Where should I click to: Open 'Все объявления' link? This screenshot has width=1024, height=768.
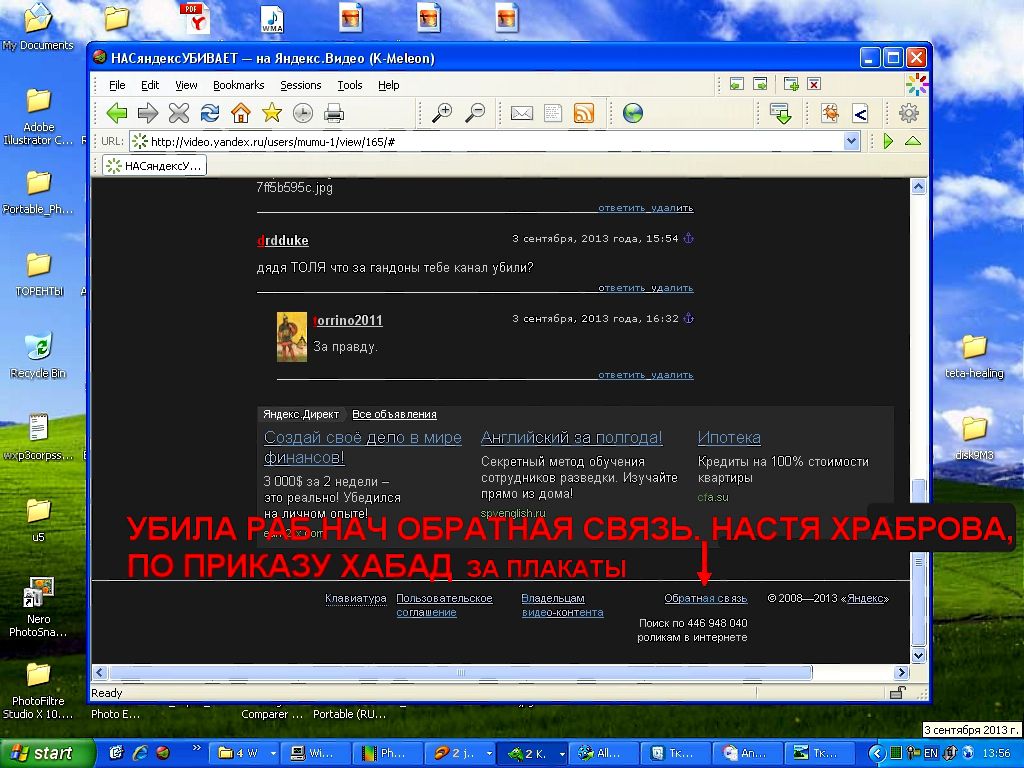(x=394, y=414)
